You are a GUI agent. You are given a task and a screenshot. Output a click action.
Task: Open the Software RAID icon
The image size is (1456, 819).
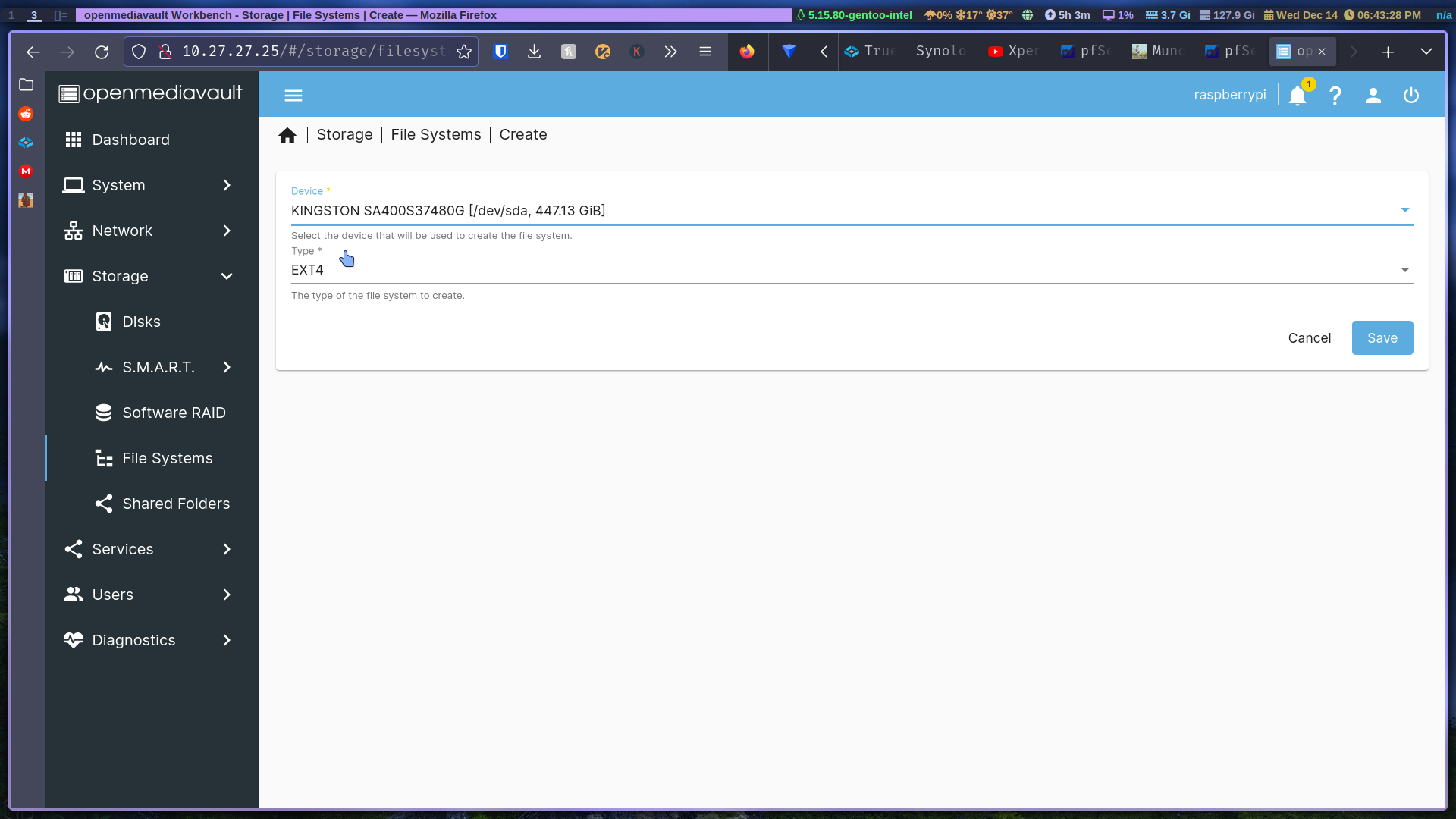tap(103, 412)
